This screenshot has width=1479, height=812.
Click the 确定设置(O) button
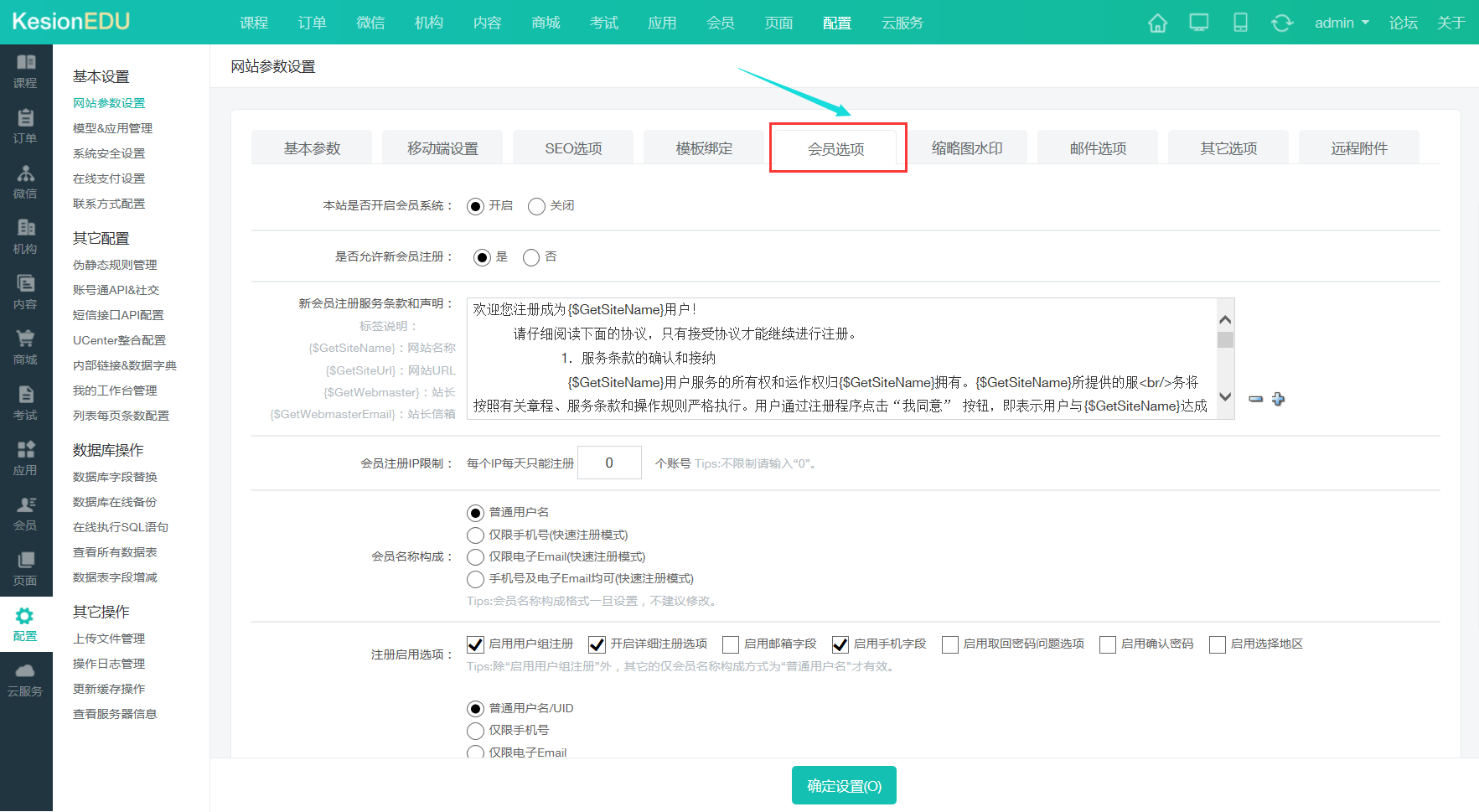844,785
